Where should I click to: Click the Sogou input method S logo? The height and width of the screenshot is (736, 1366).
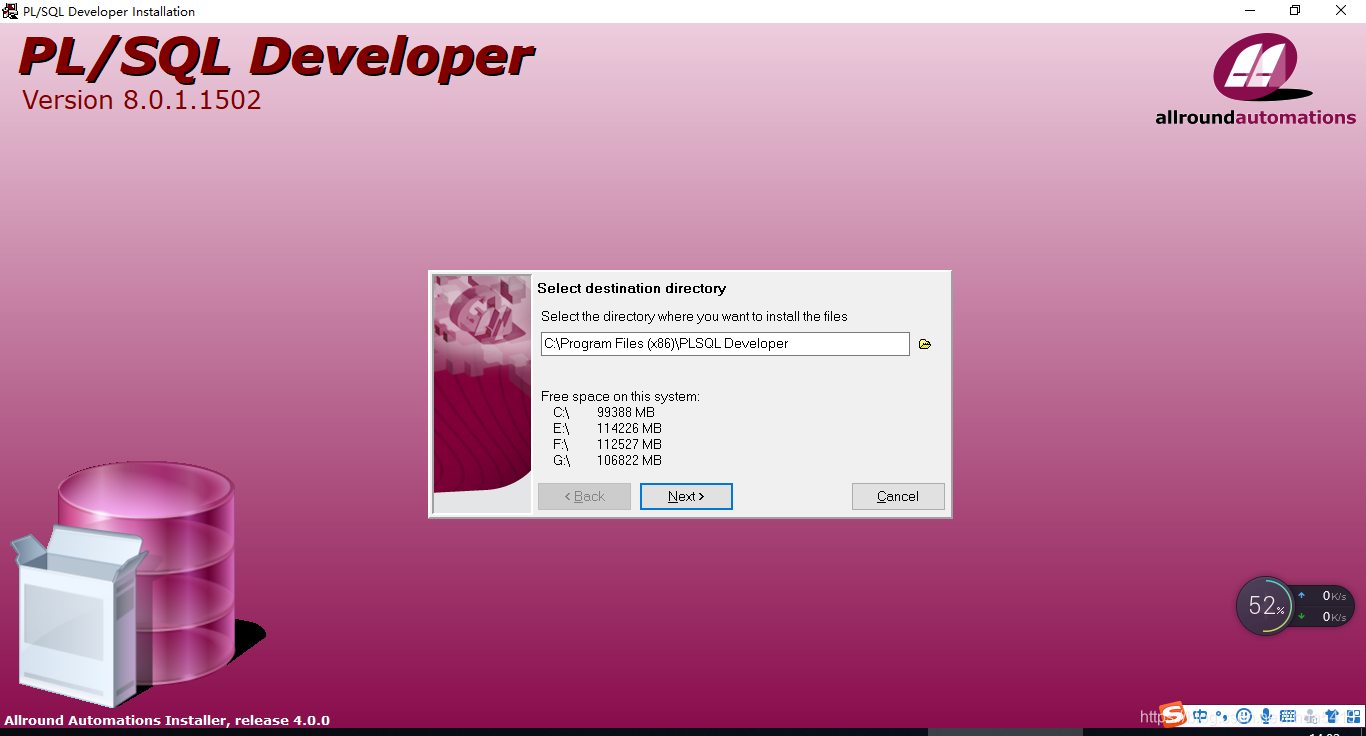tap(1174, 715)
